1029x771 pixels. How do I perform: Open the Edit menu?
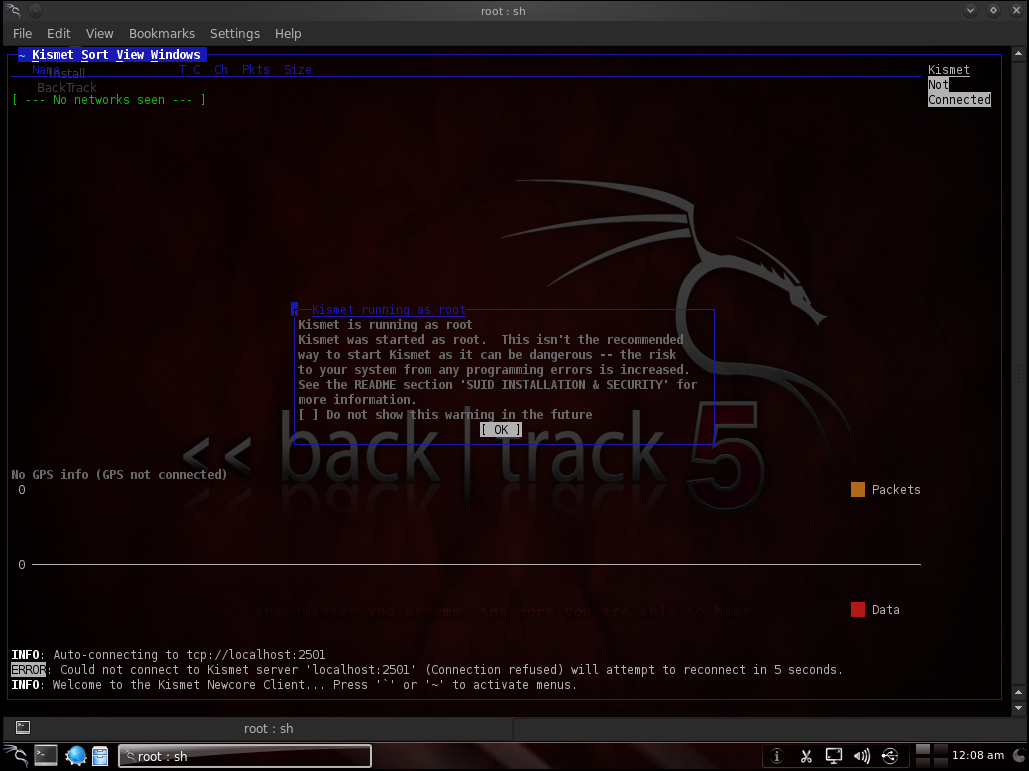pyautogui.click(x=58, y=33)
